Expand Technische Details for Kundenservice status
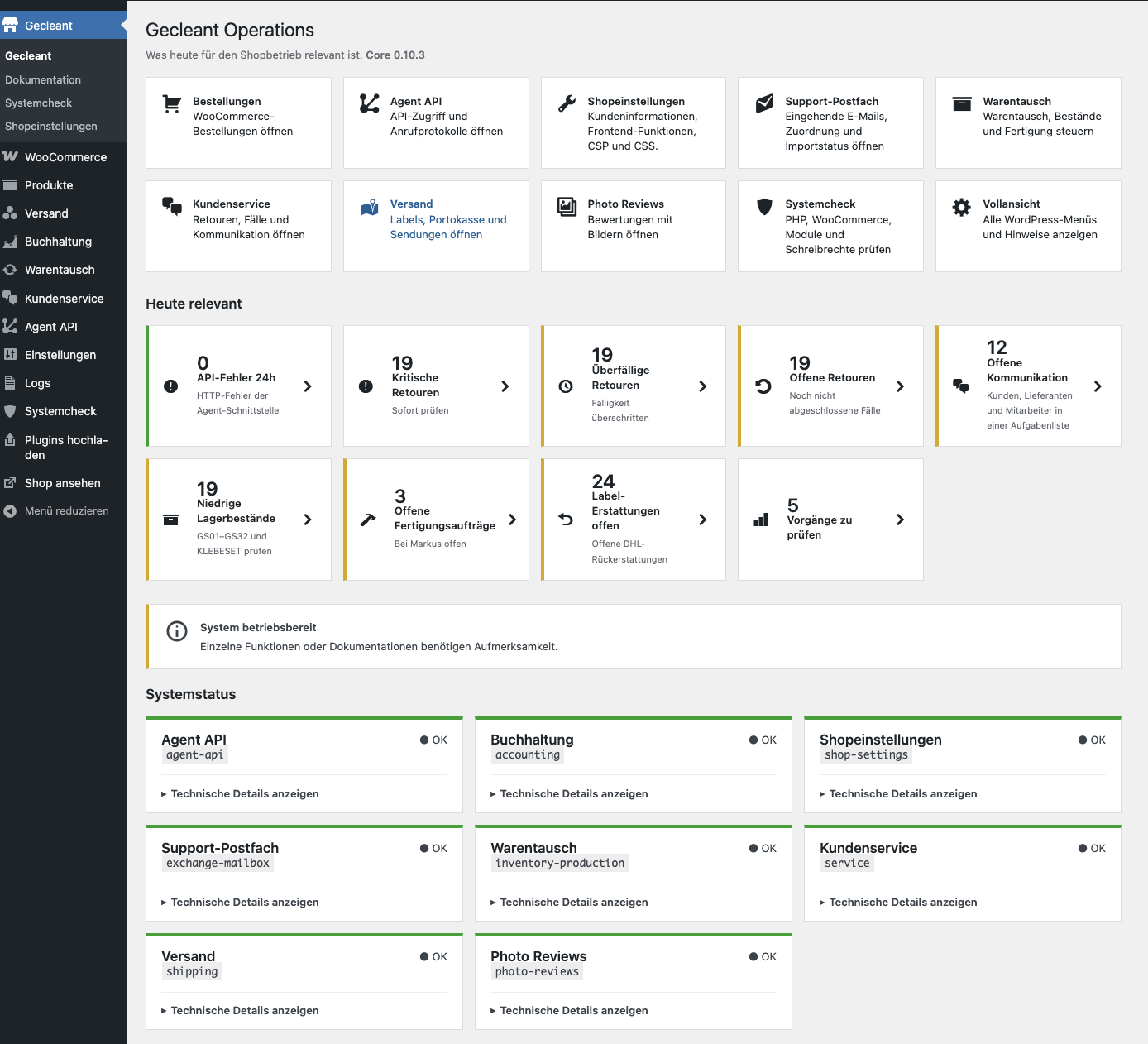The width and height of the screenshot is (1148, 1044). (898, 902)
